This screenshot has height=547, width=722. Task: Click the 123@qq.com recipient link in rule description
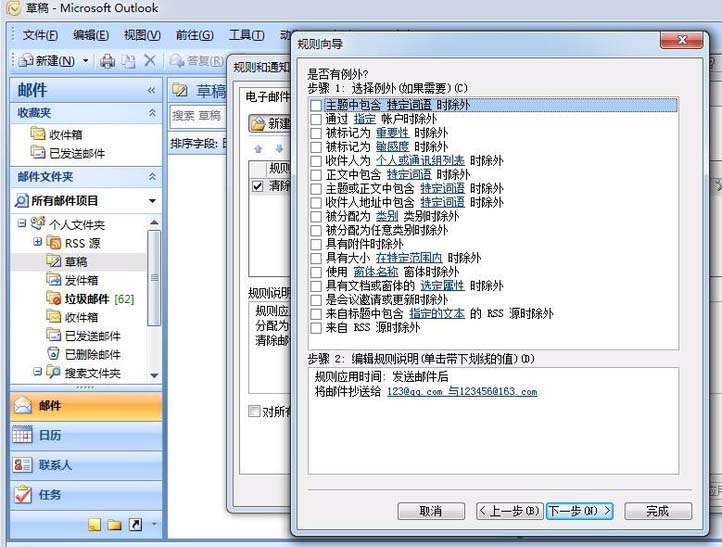[x=415, y=392]
